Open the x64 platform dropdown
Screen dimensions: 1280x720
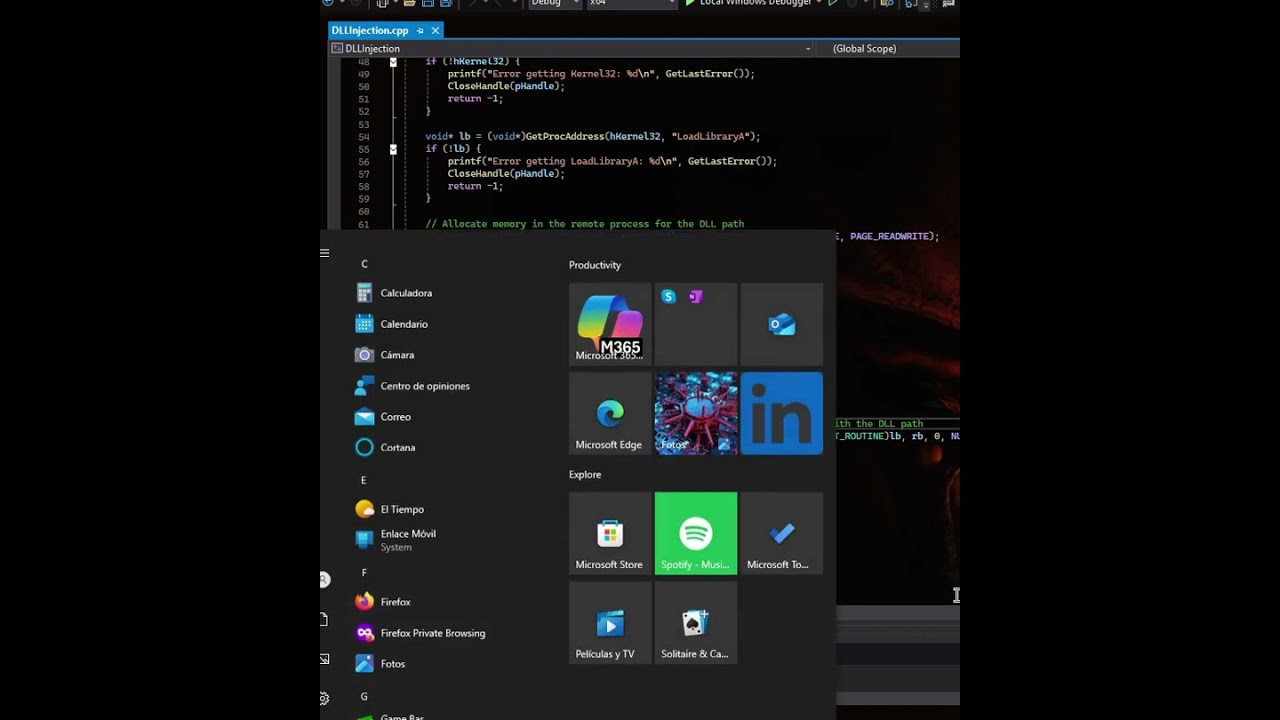click(x=631, y=3)
